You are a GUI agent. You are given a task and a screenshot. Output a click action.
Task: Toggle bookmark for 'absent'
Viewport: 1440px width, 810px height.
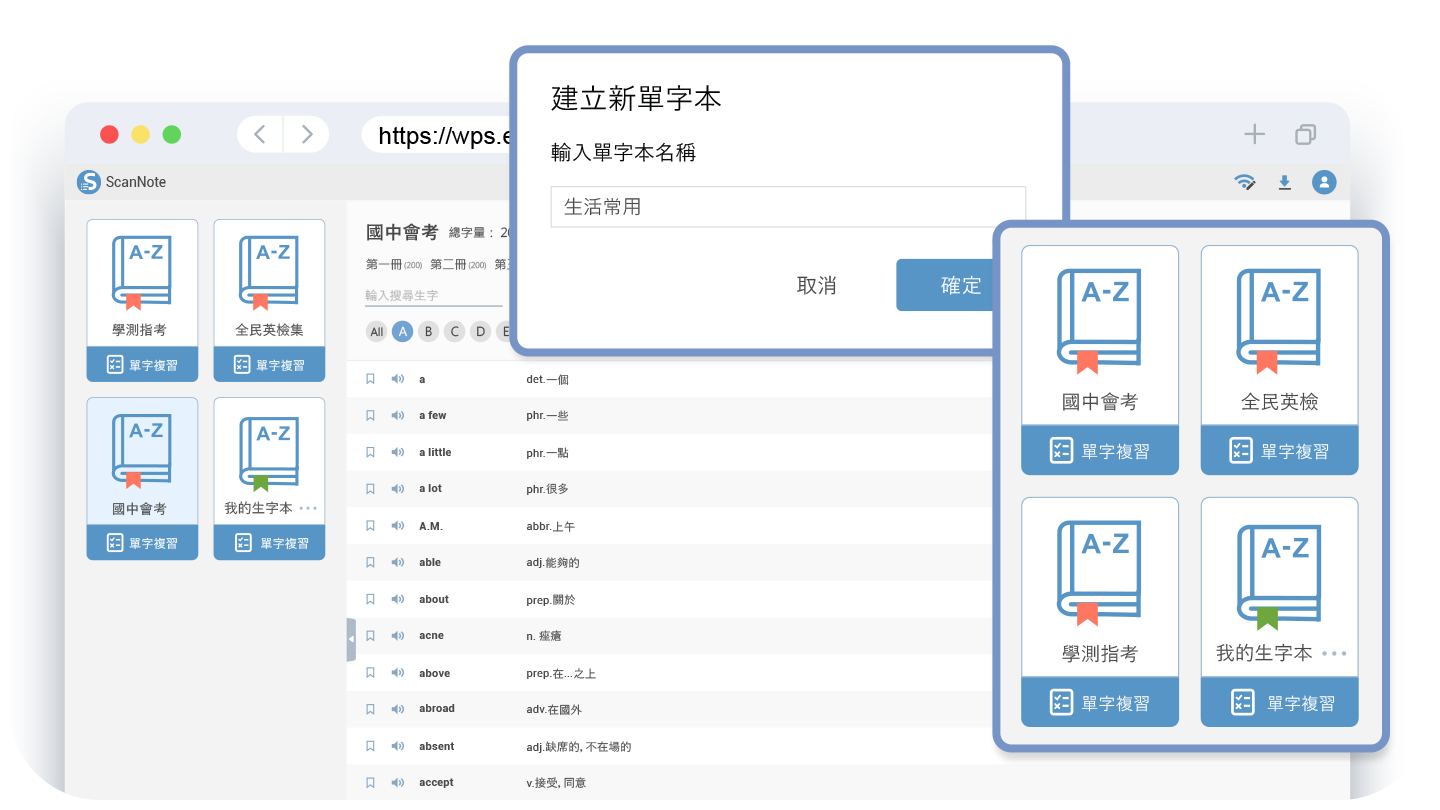tap(370, 746)
